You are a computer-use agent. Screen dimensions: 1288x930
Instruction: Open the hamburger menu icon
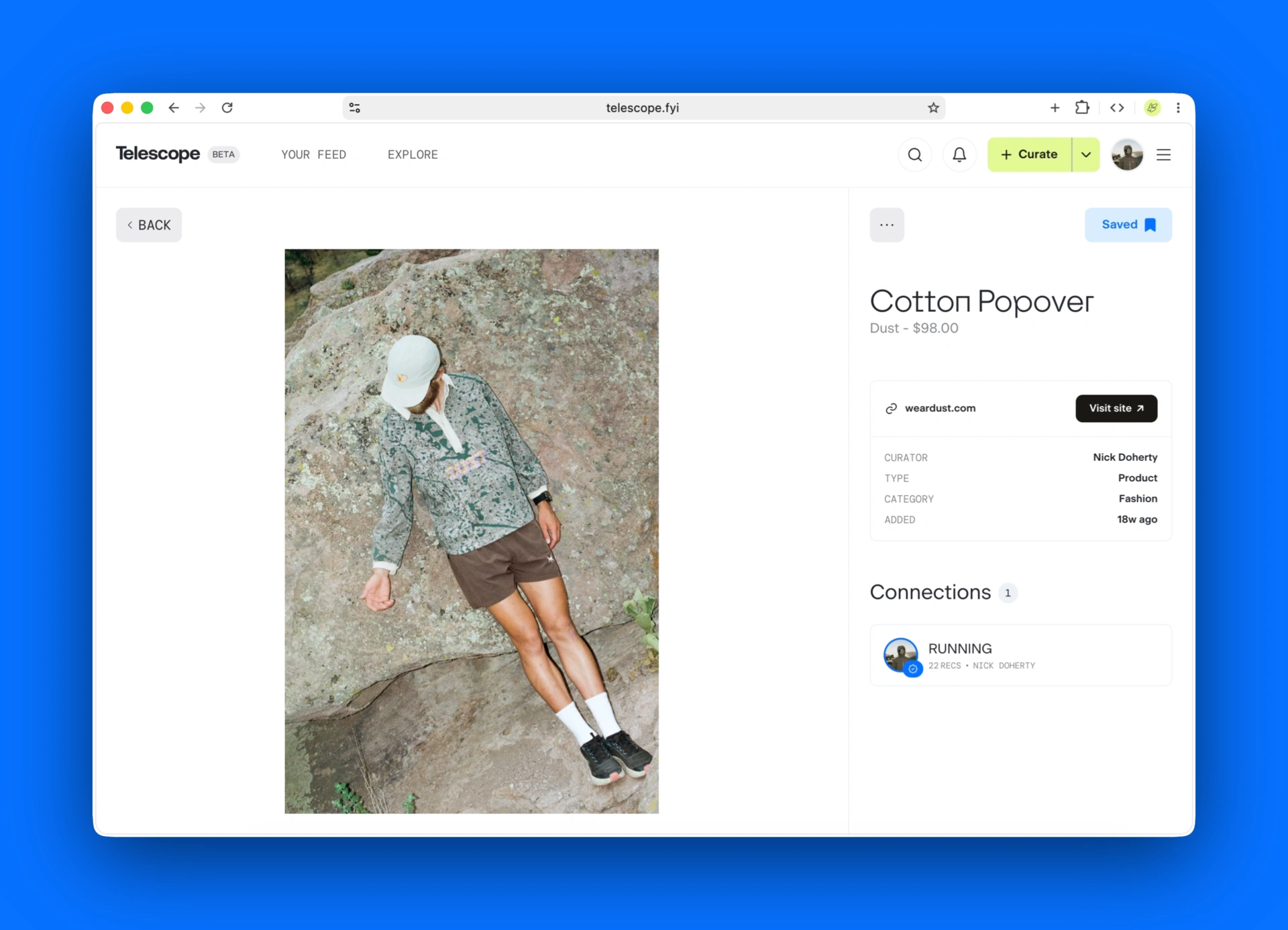tap(1164, 155)
